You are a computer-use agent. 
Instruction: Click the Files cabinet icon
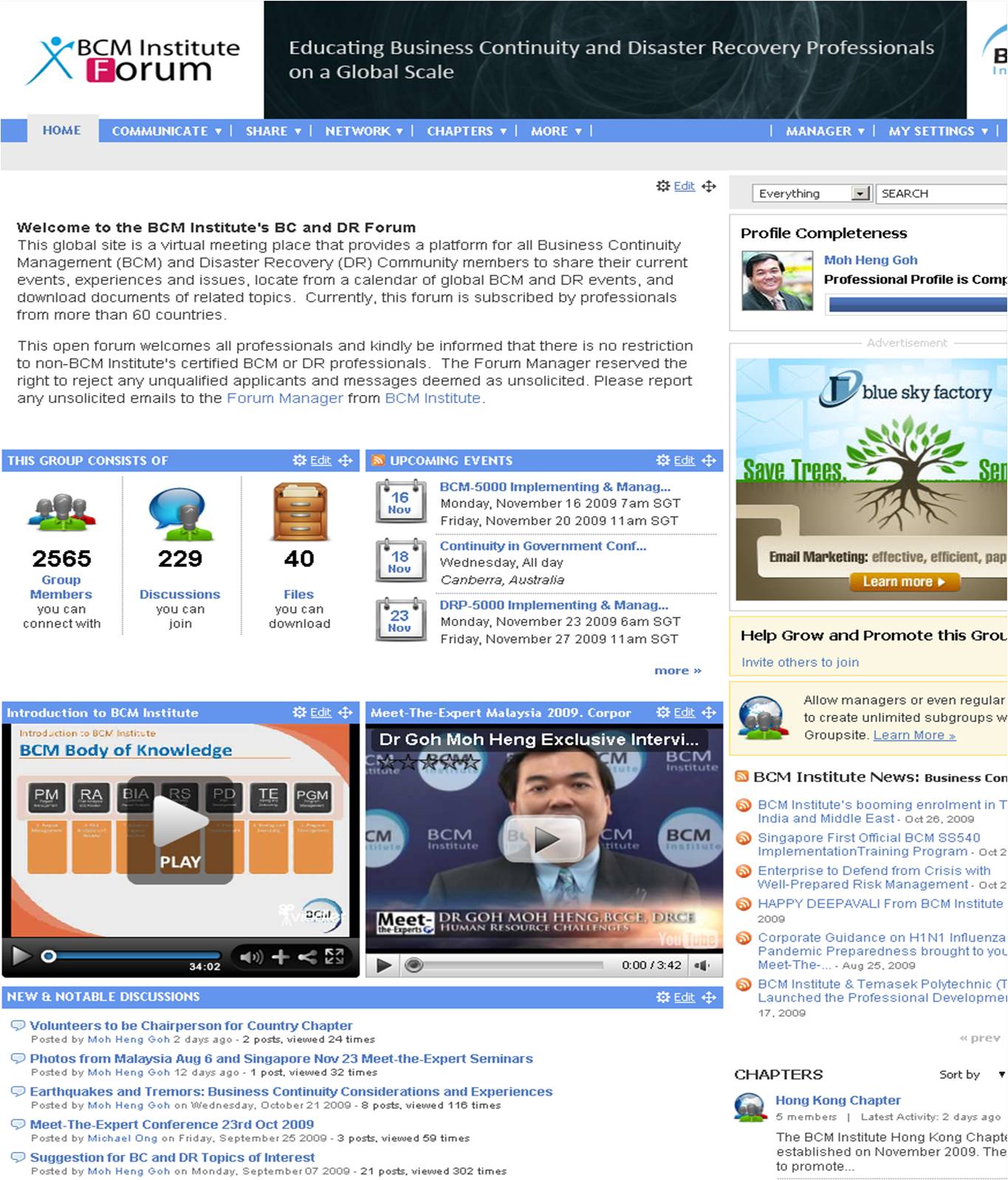click(x=299, y=512)
